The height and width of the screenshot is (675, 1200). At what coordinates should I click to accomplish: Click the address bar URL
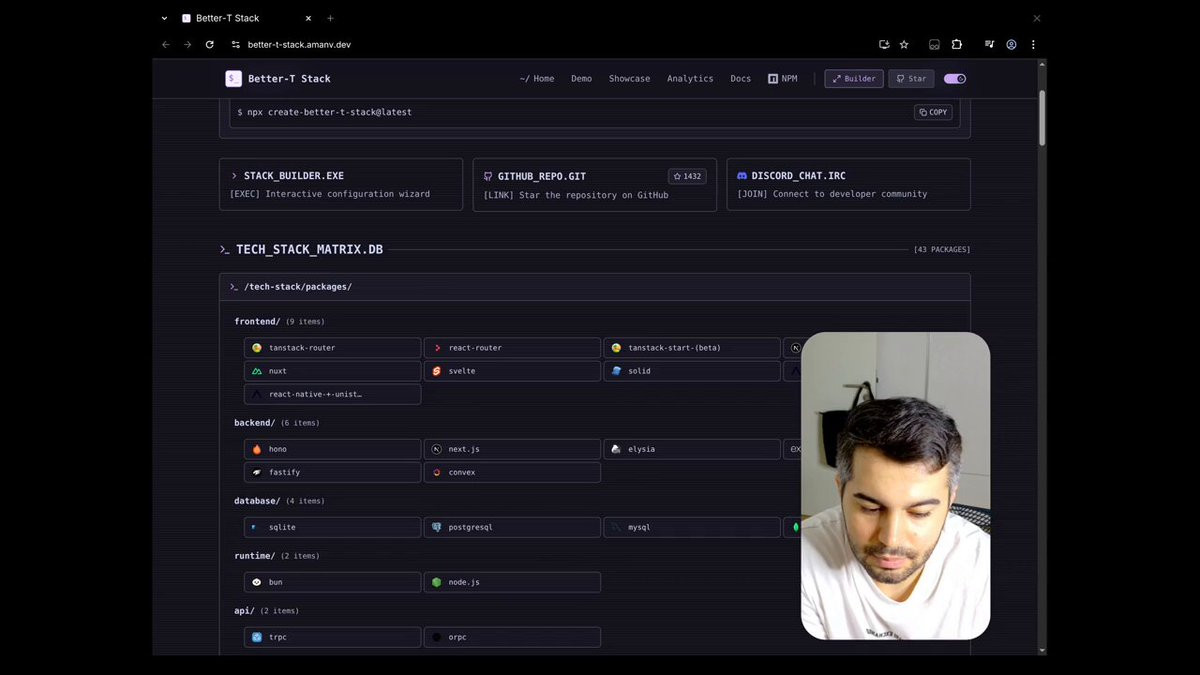click(x=299, y=44)
